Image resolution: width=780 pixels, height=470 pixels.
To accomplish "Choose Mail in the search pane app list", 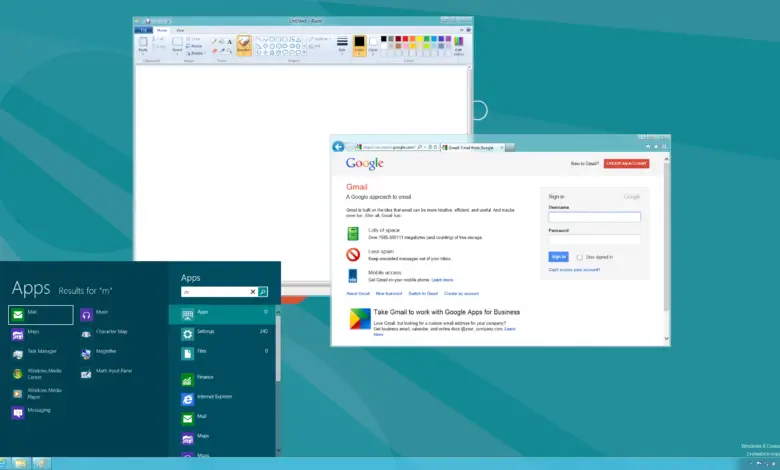I will (222, 419).
